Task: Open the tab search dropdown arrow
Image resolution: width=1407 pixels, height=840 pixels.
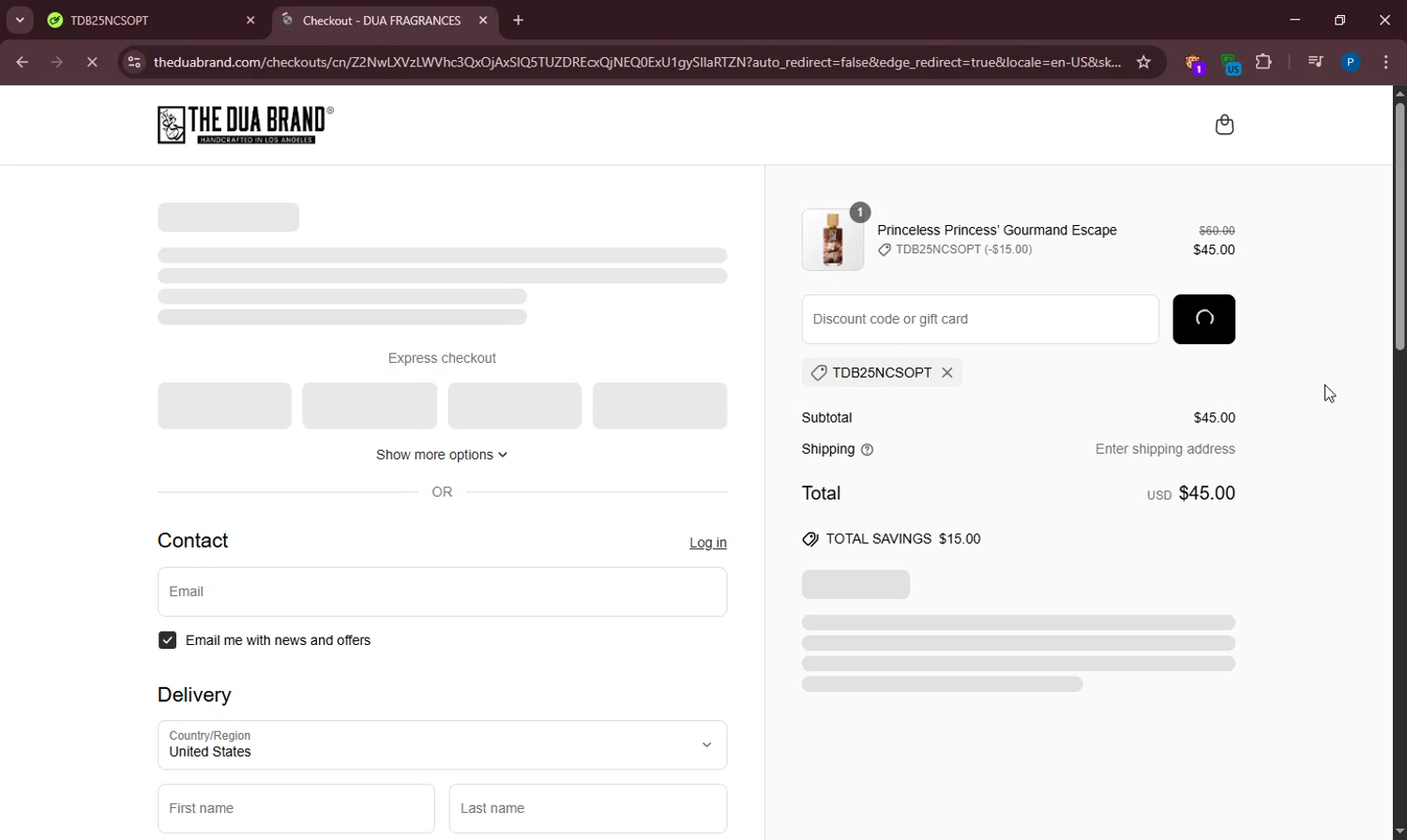Action: 20,20
